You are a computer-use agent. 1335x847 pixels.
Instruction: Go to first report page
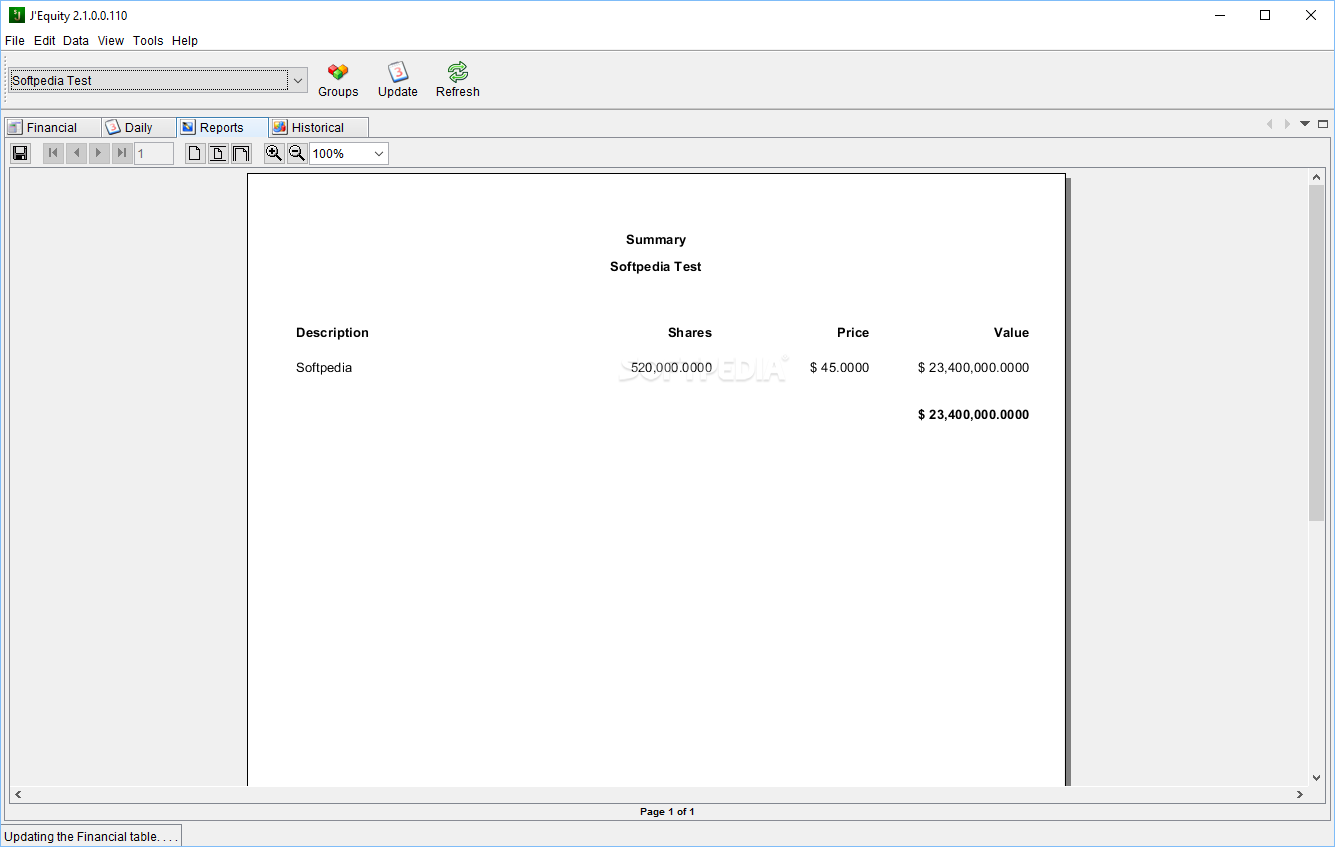pyautogui.click(x=53, y=153)
